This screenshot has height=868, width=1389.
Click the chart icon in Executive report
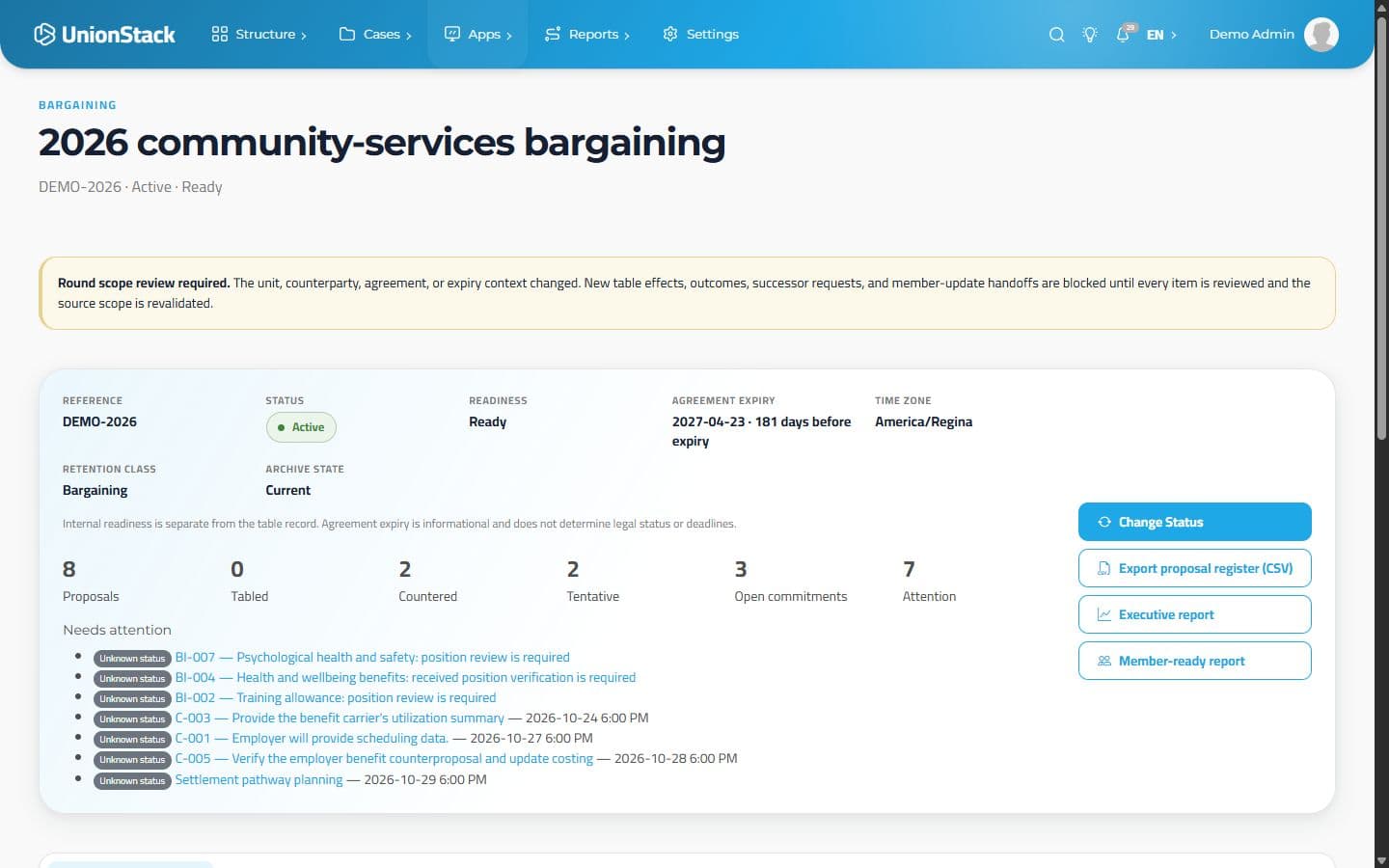tap(1104, 614)
